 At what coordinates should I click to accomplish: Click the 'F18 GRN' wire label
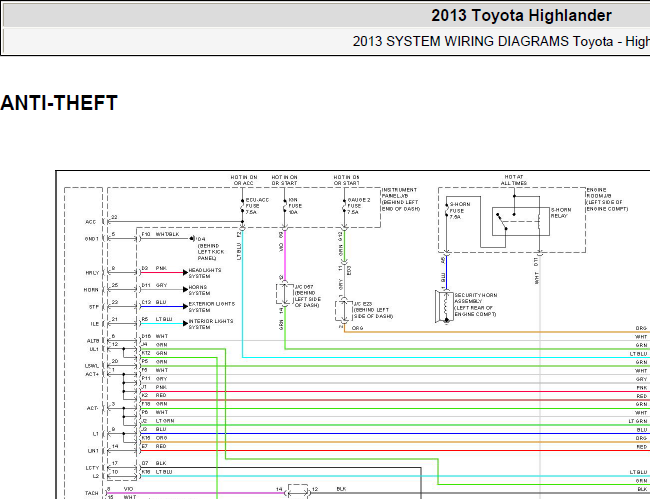coord(155,404)
